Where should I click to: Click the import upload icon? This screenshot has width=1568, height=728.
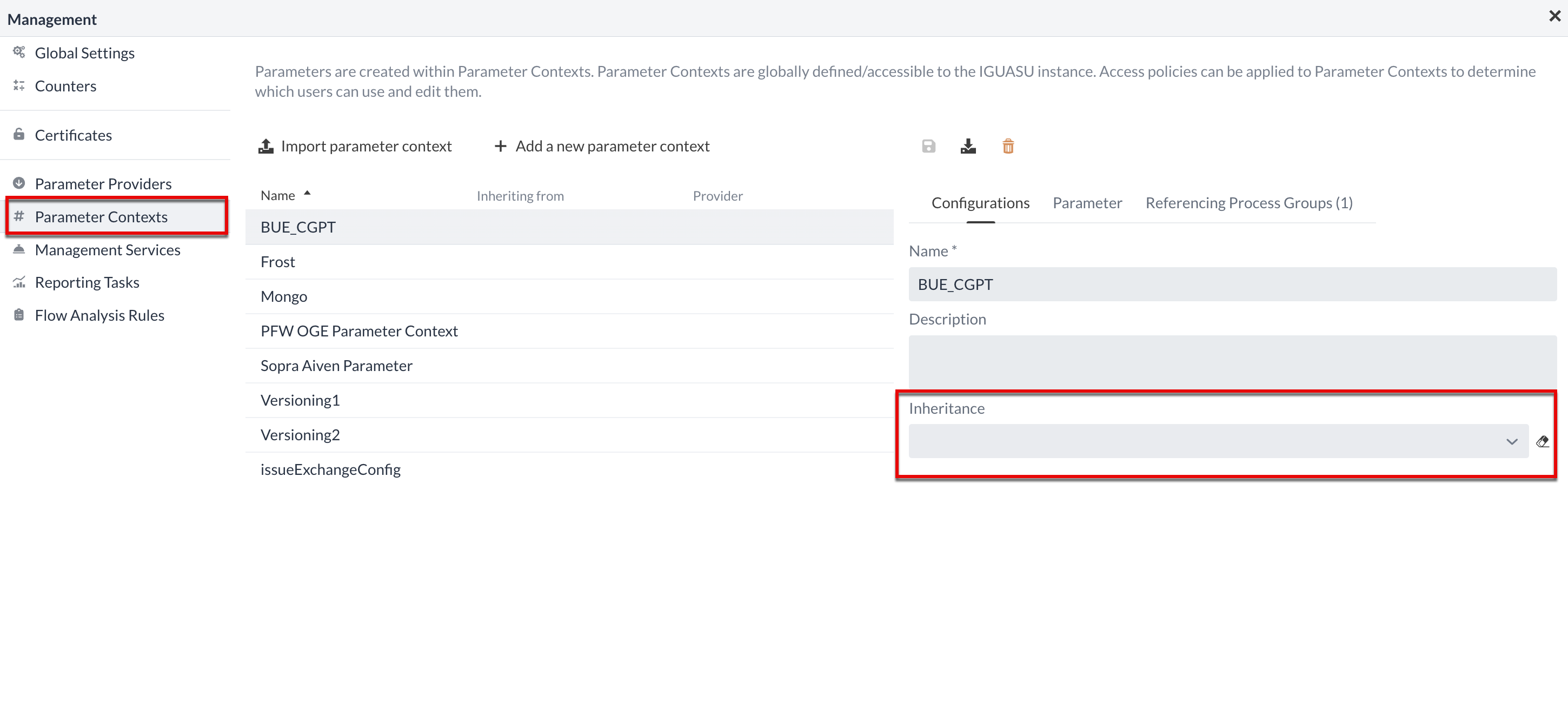pyautogui.click(x=266, y=146)
